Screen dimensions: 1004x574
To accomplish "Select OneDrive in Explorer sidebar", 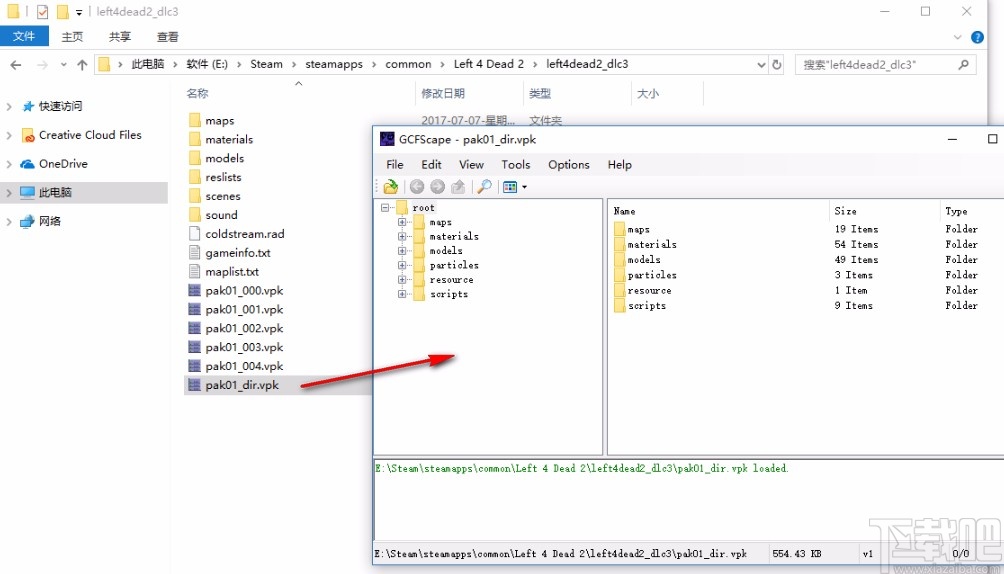I will point(63,164).
